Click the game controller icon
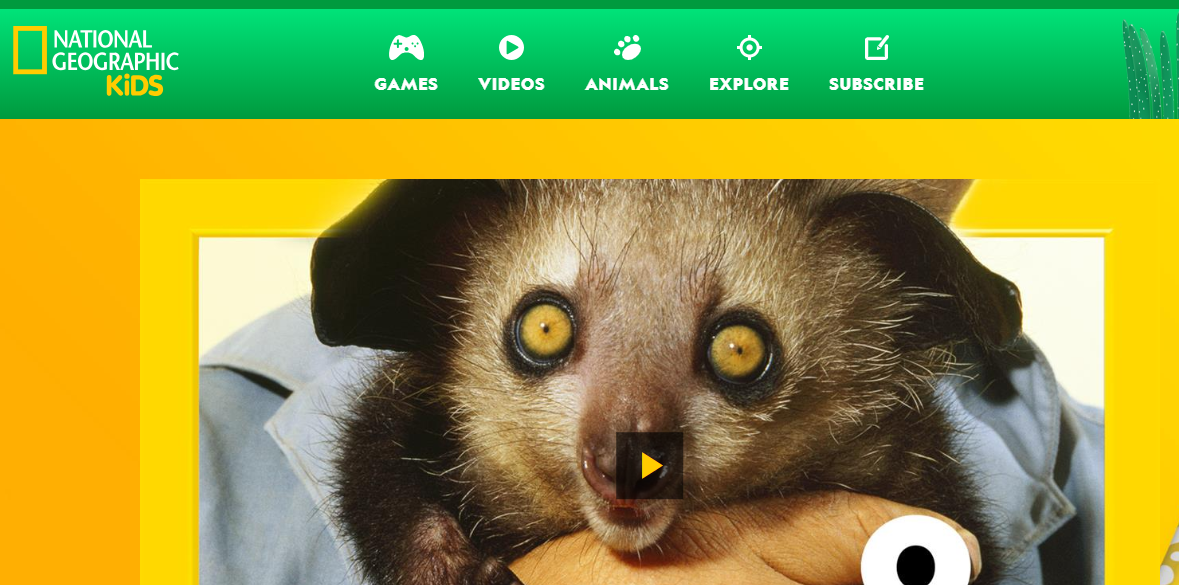1179x585 pixels. coord(406,48)
